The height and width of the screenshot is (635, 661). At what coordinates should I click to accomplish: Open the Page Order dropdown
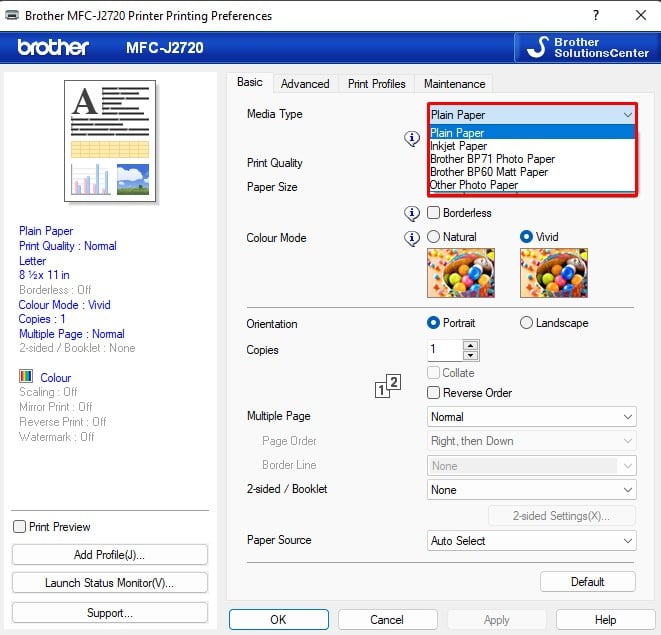(532, 441)
